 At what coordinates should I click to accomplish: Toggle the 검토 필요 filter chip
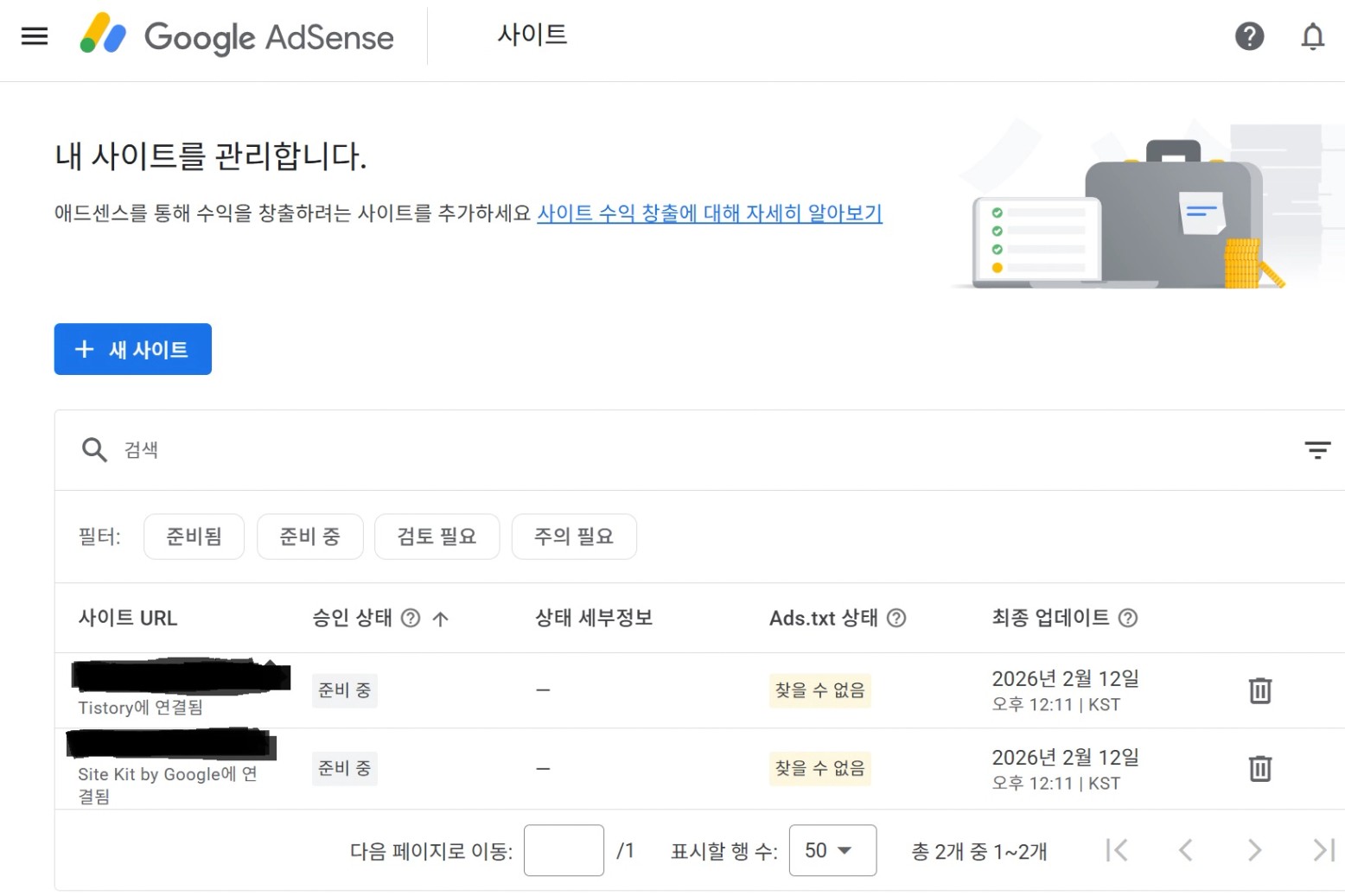437,537
